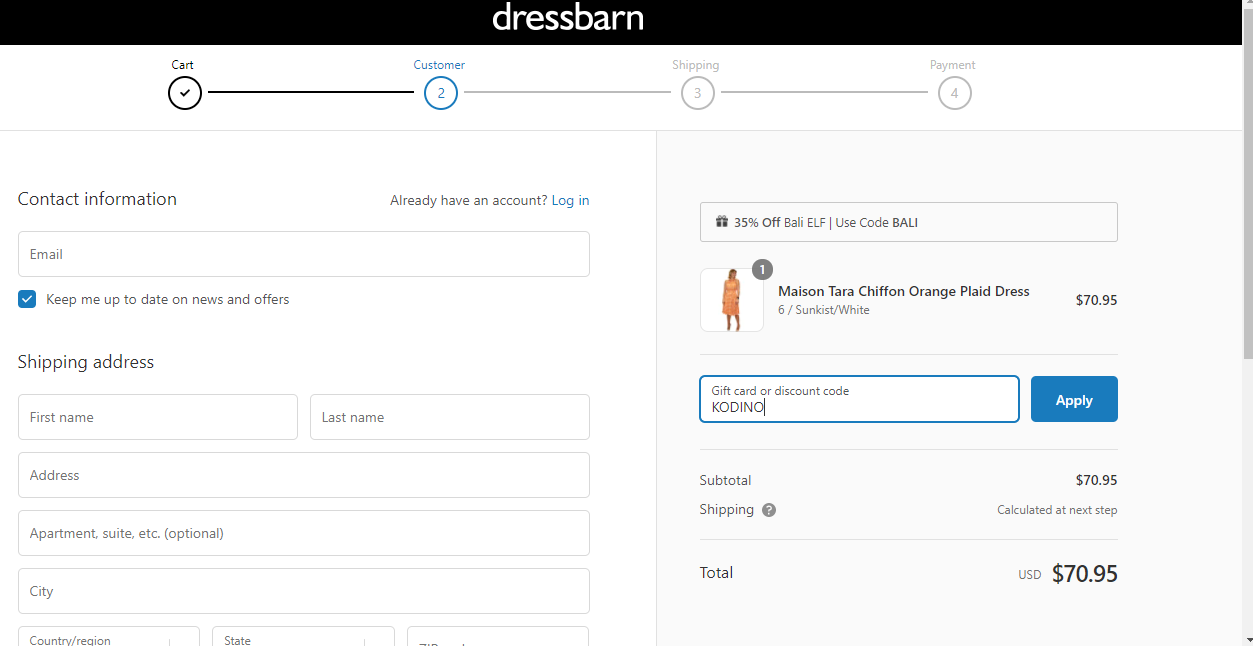The image size is (1253, 646).
Task: Click the Email input field
Action: point(304,254)
